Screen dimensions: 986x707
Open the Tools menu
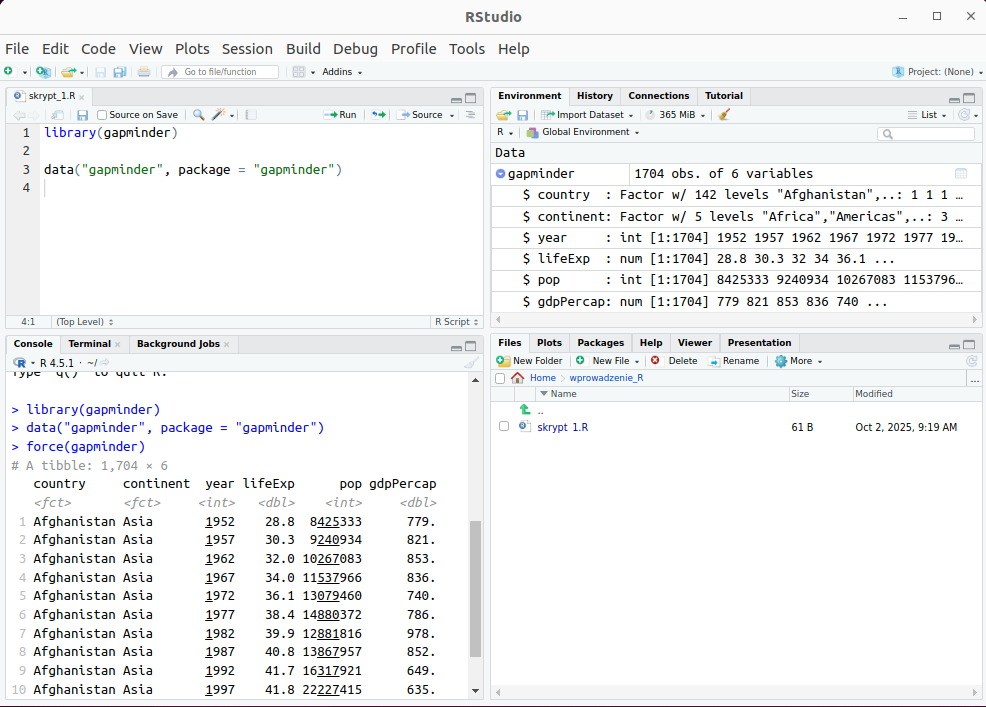467,49
